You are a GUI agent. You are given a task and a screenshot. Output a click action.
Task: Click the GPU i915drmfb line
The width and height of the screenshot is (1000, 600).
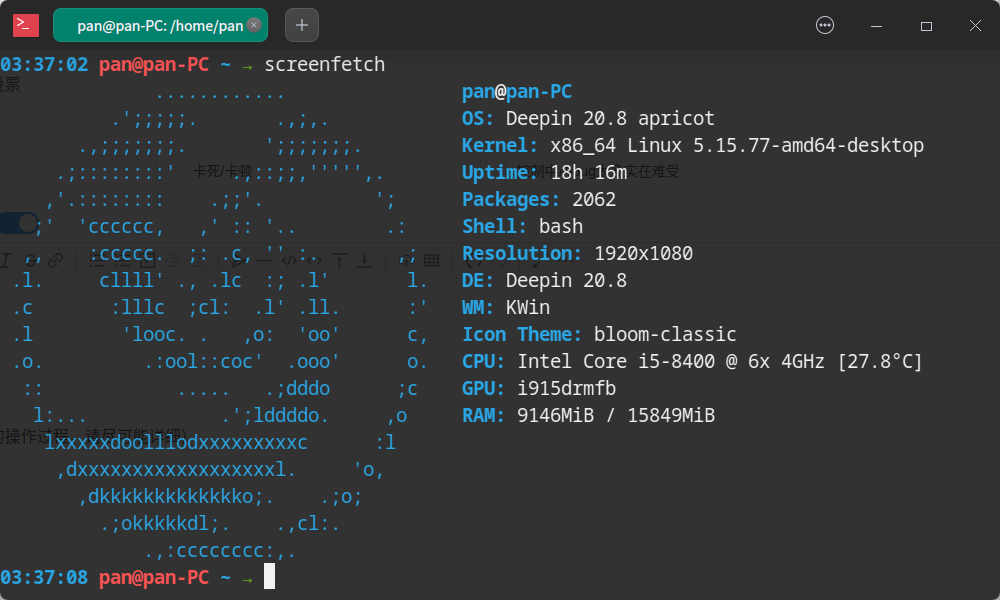coord(539,389)
